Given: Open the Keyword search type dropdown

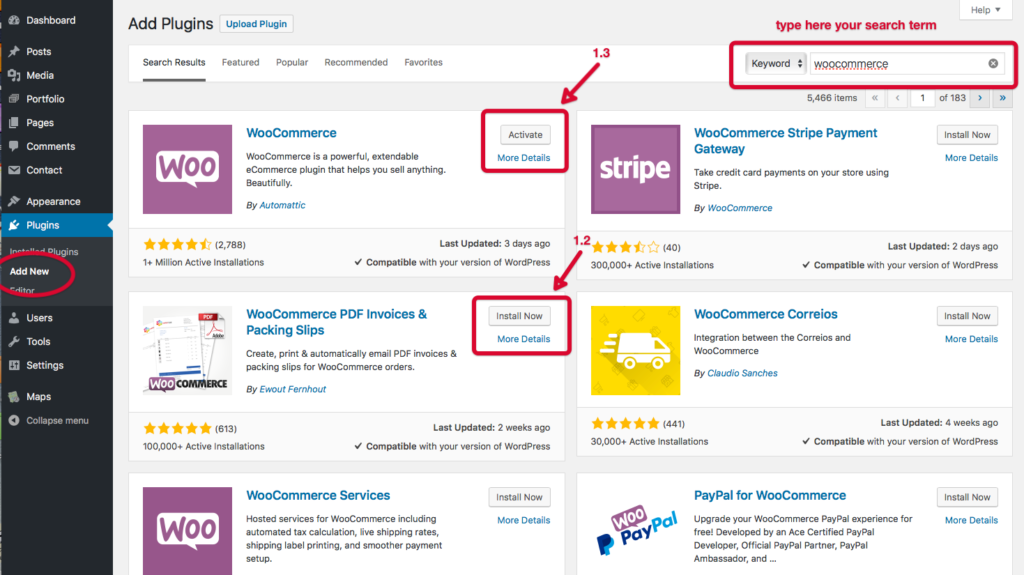Looking at the screenshot, I should tap(776, 63).
